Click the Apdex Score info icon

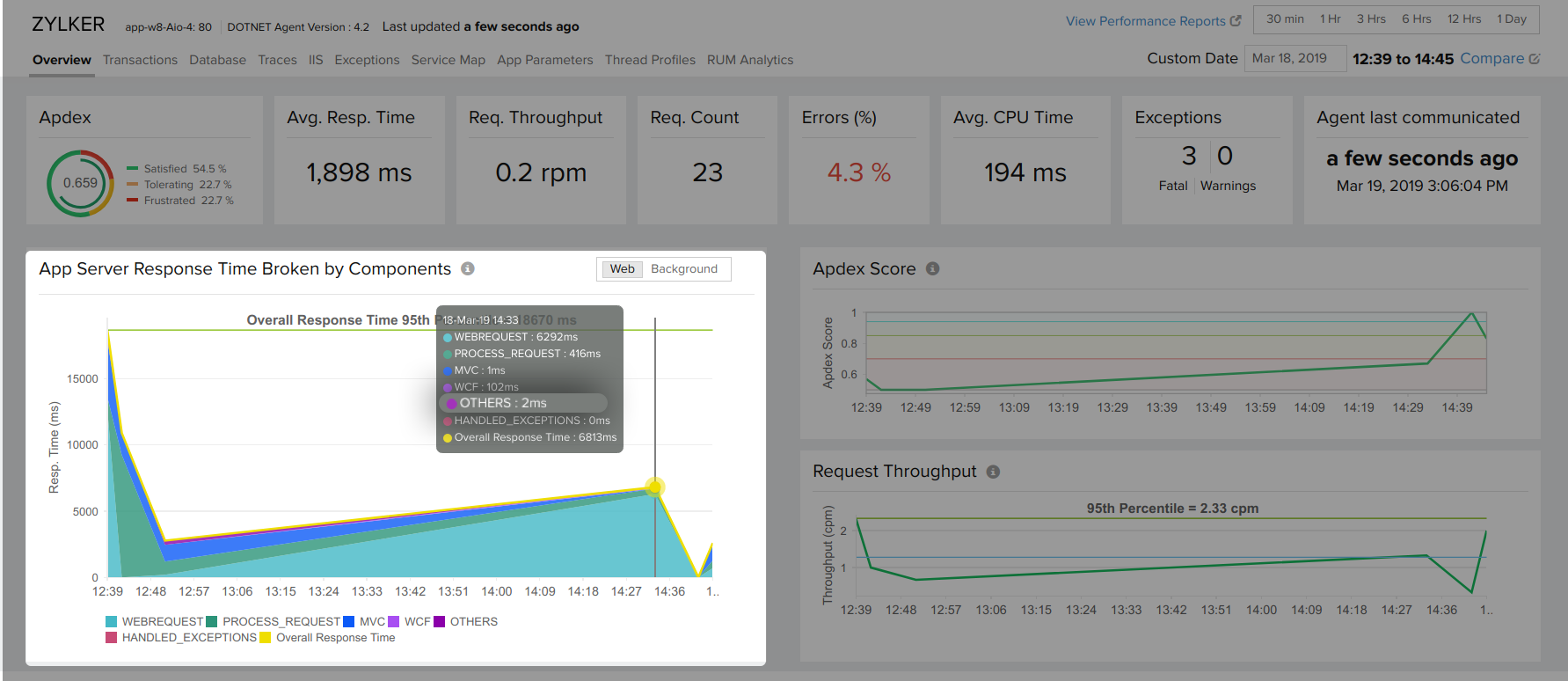coord(932,269)
